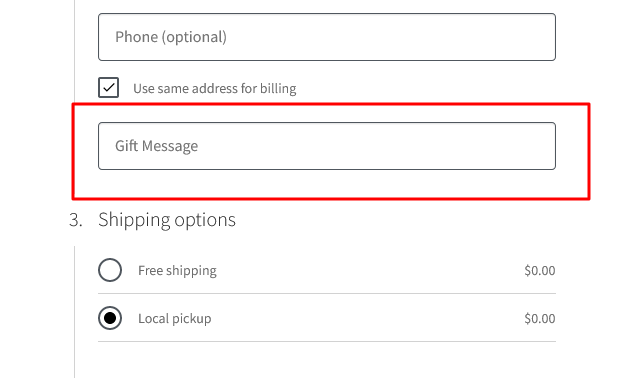Click the 'Local pickup' option label
Image resolution: width=635 pixels, height=383 pixels.
pos(175,319)
